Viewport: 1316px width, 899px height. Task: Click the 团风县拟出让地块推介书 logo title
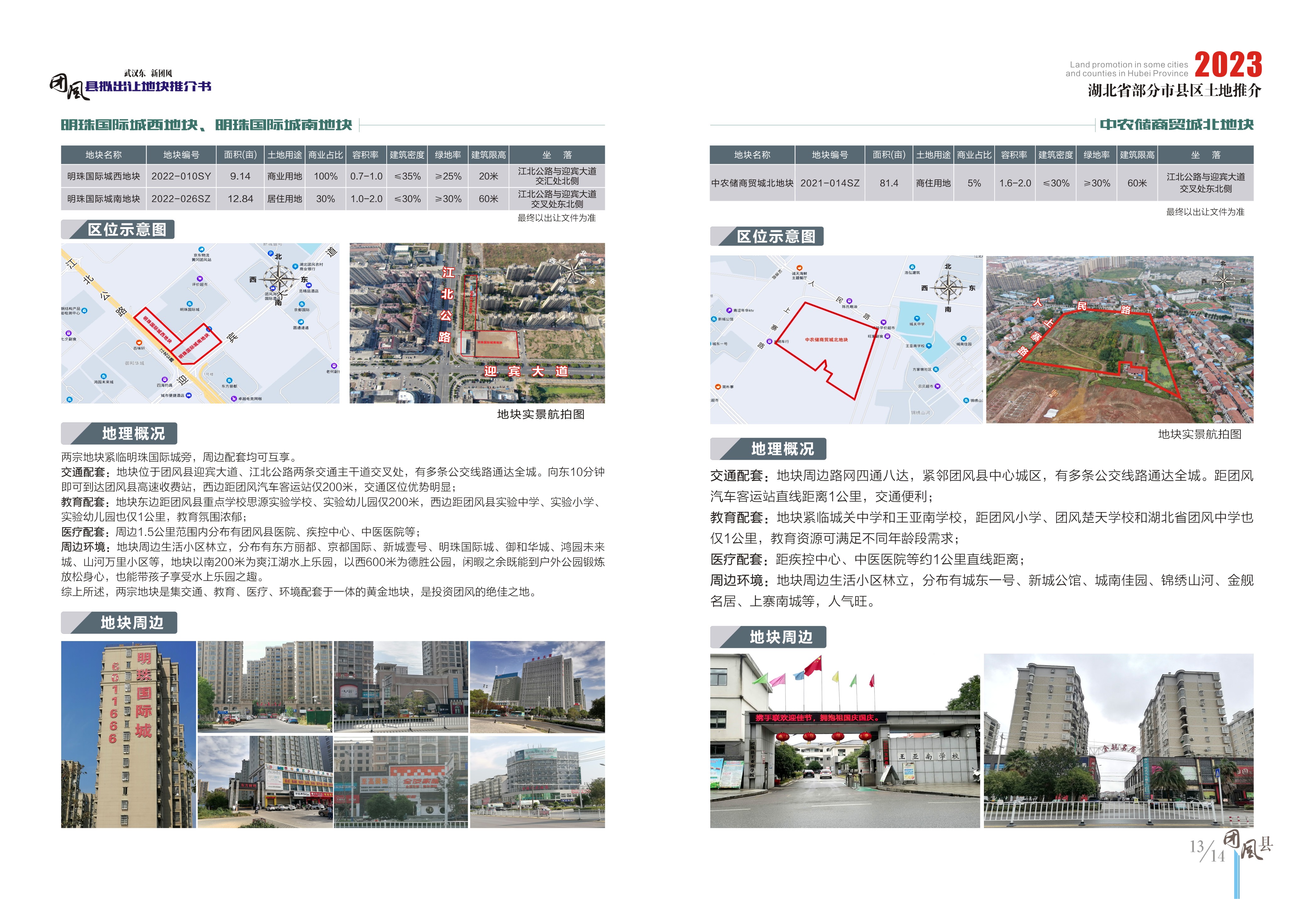[130, 86]
